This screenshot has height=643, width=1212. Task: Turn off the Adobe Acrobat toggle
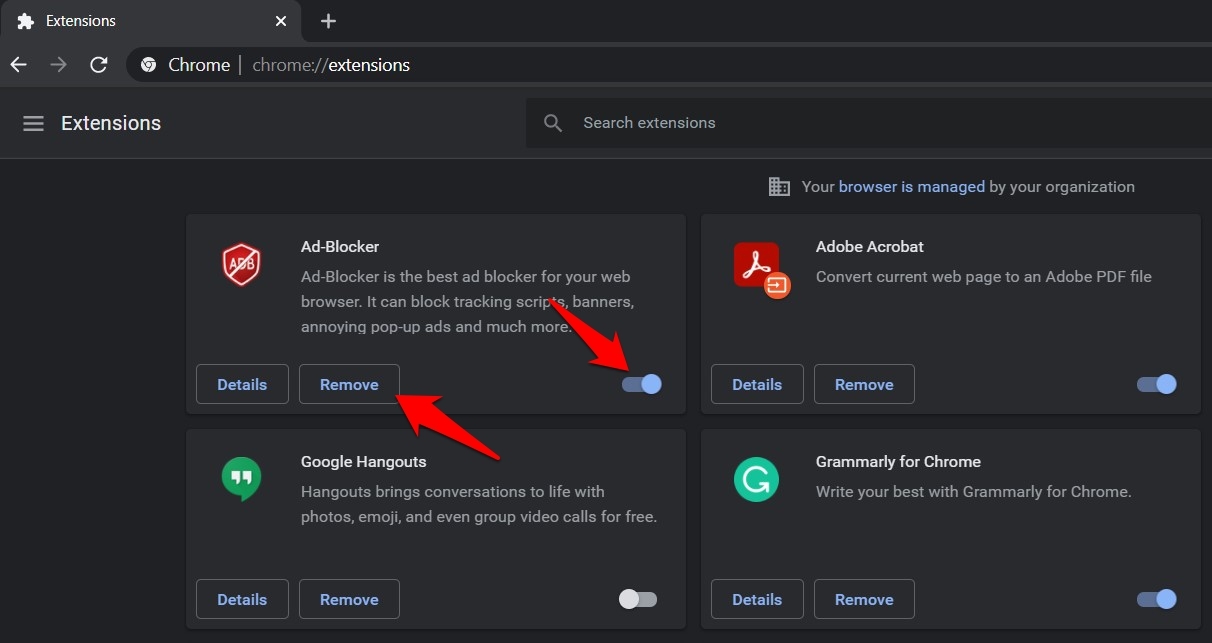(1157, 384)
